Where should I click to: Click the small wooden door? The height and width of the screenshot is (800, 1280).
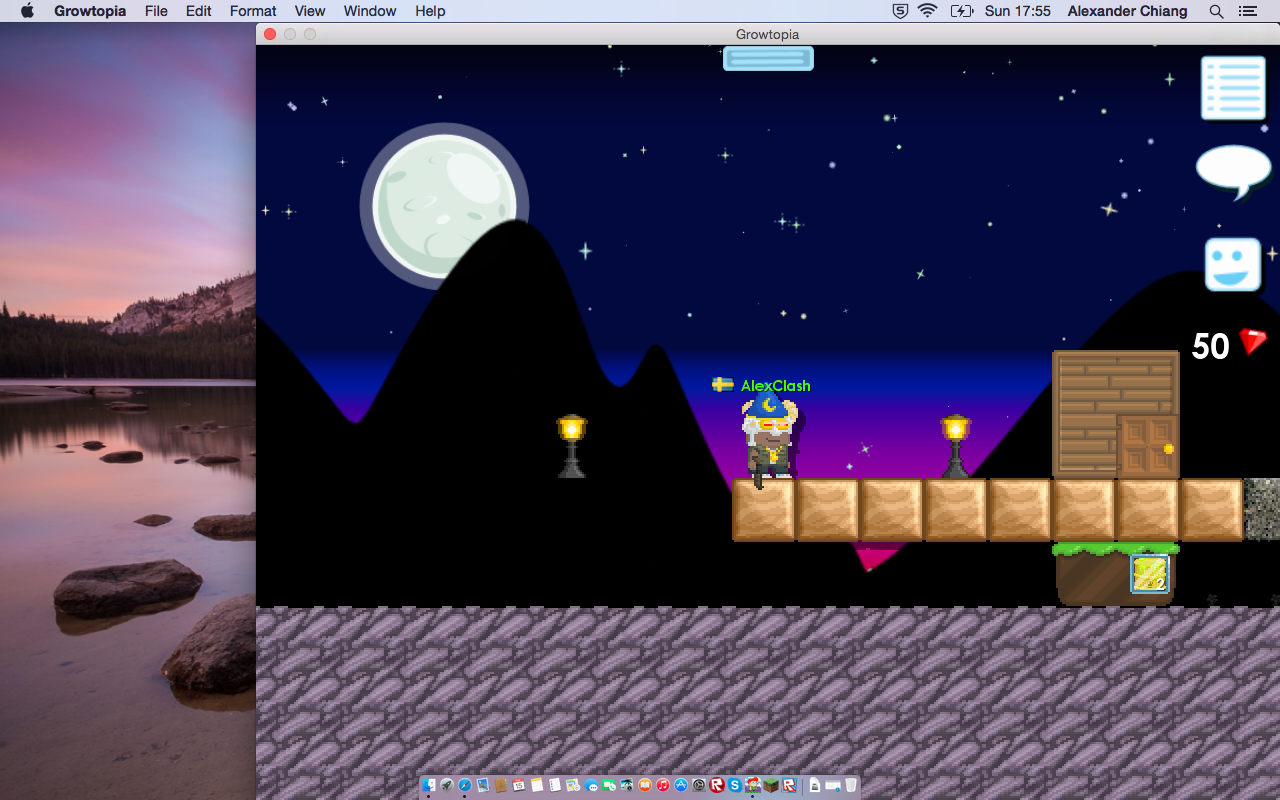tap(1148, 446)
